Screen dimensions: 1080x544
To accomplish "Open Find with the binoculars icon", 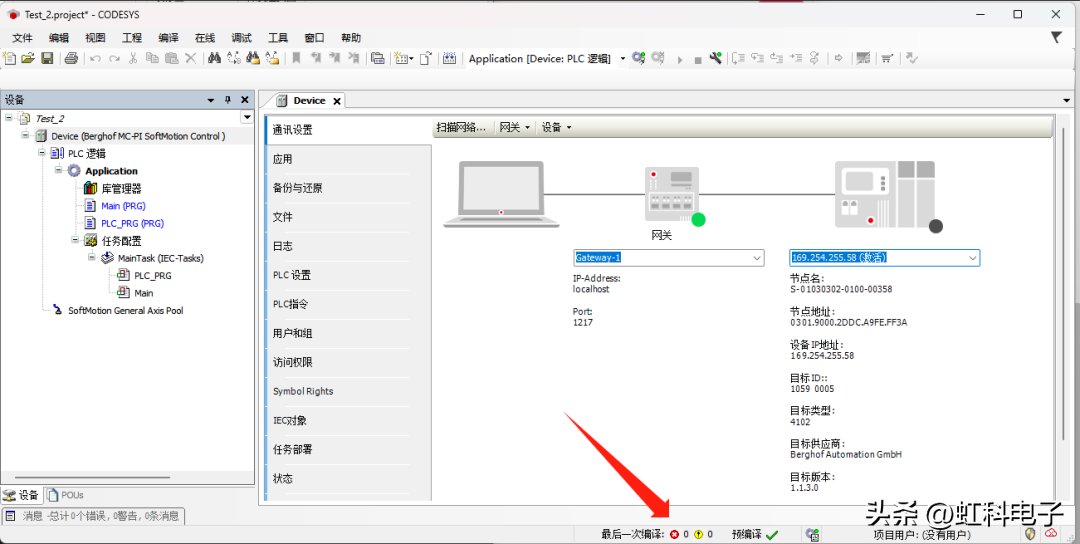I will (x=214, y=59).
